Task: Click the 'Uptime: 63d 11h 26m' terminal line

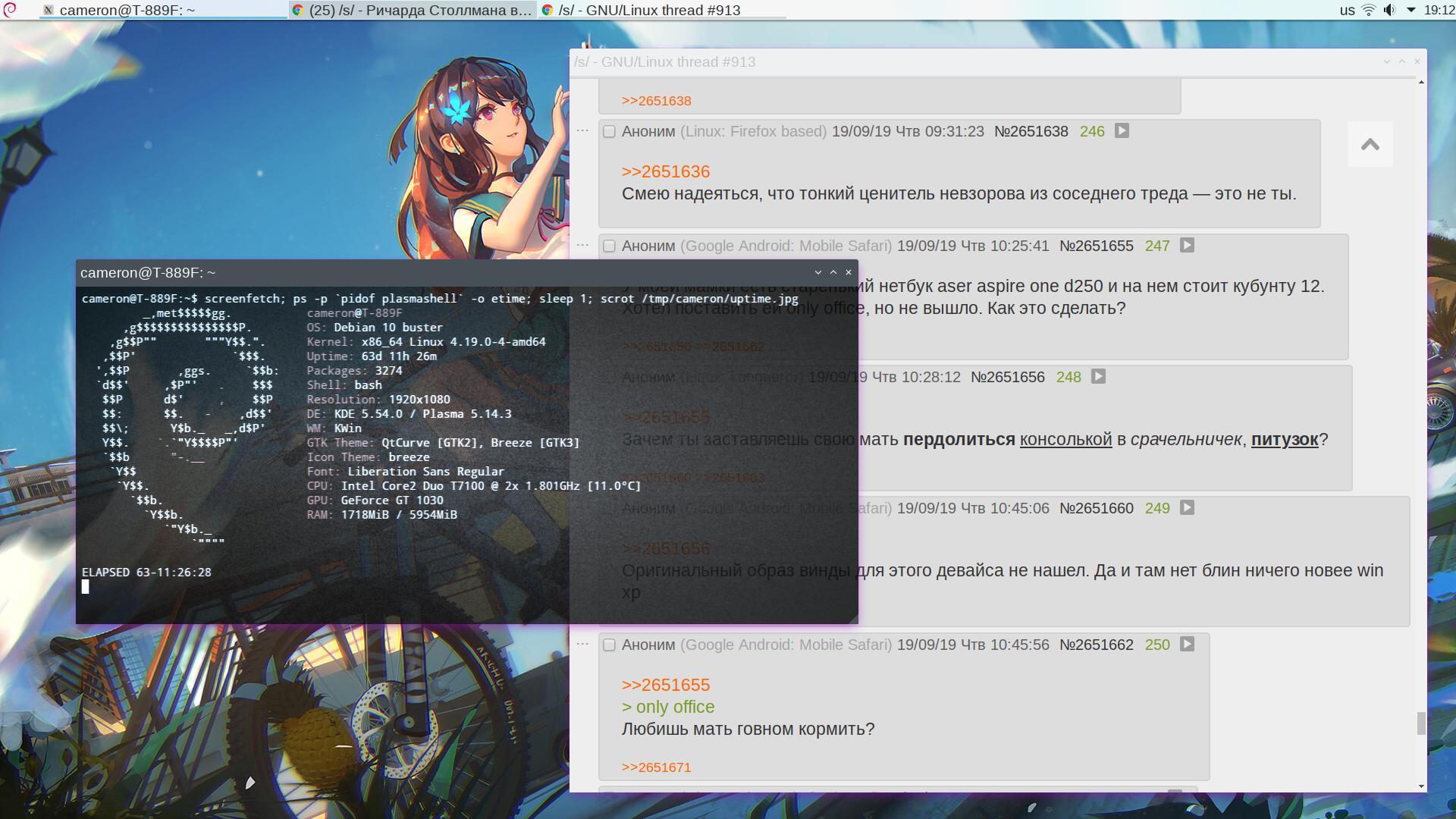Action: [372, 356]
